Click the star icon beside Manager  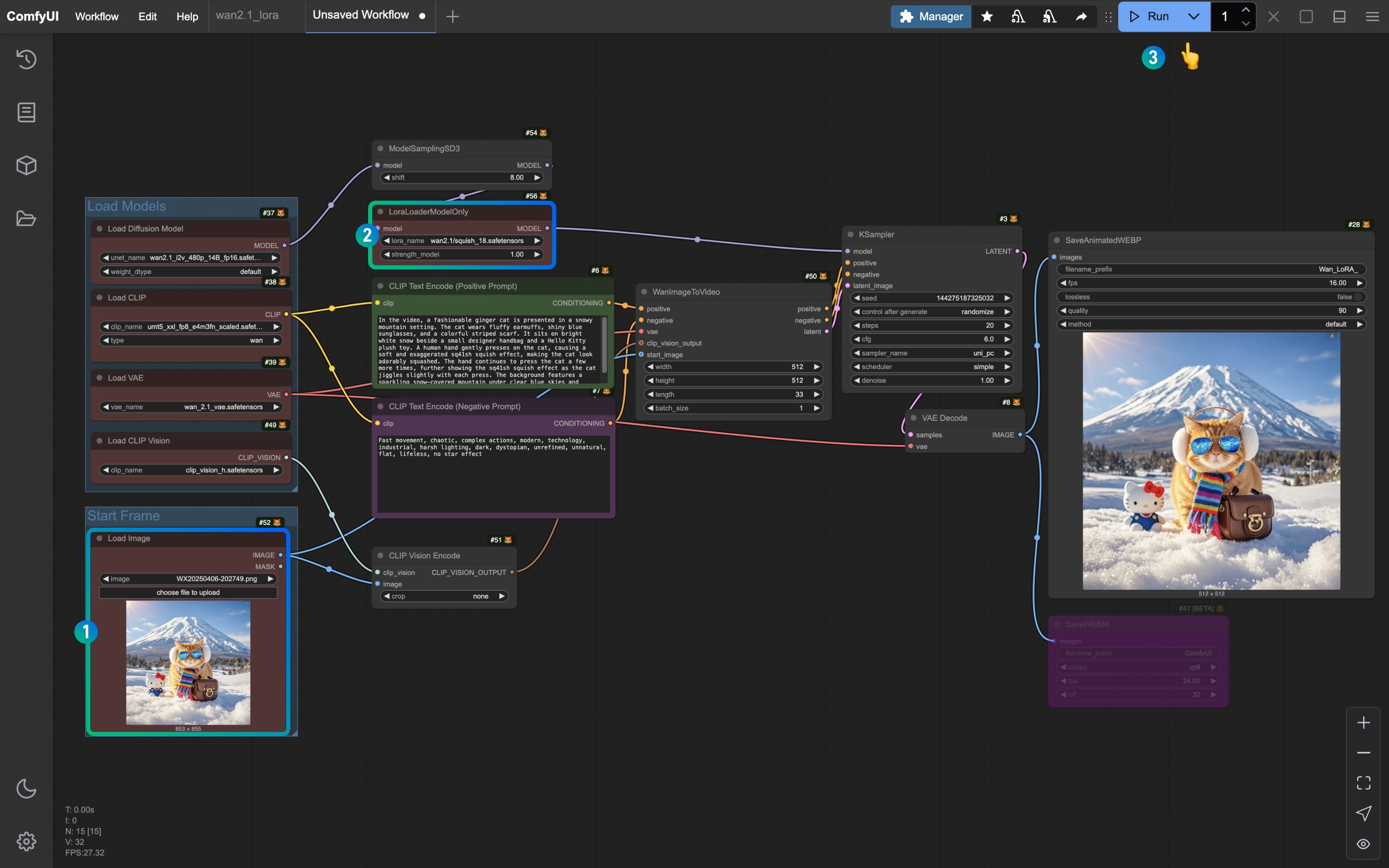987,17
